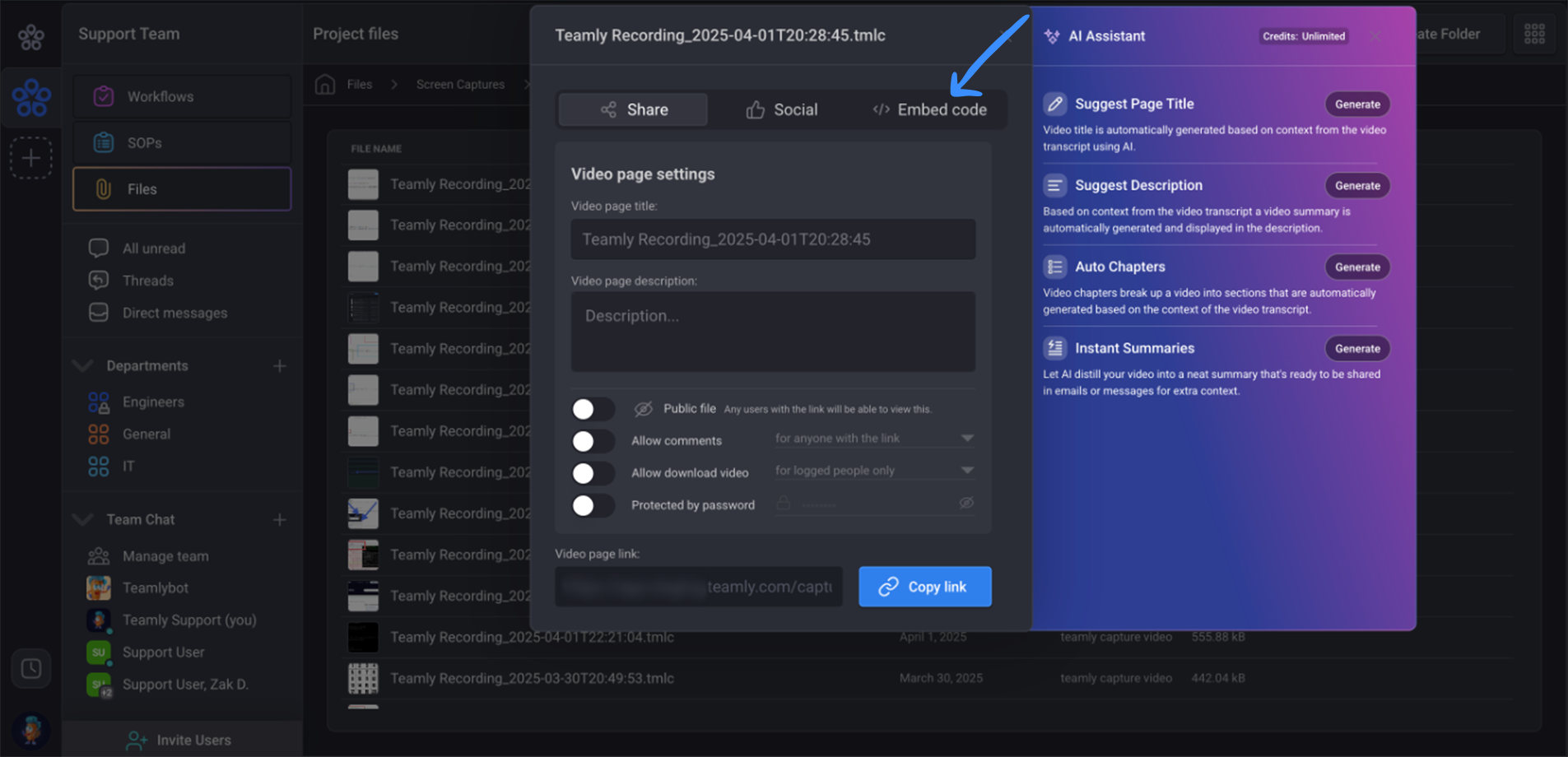
Task: Click the Direct messages icon
Action: [98, 313]
